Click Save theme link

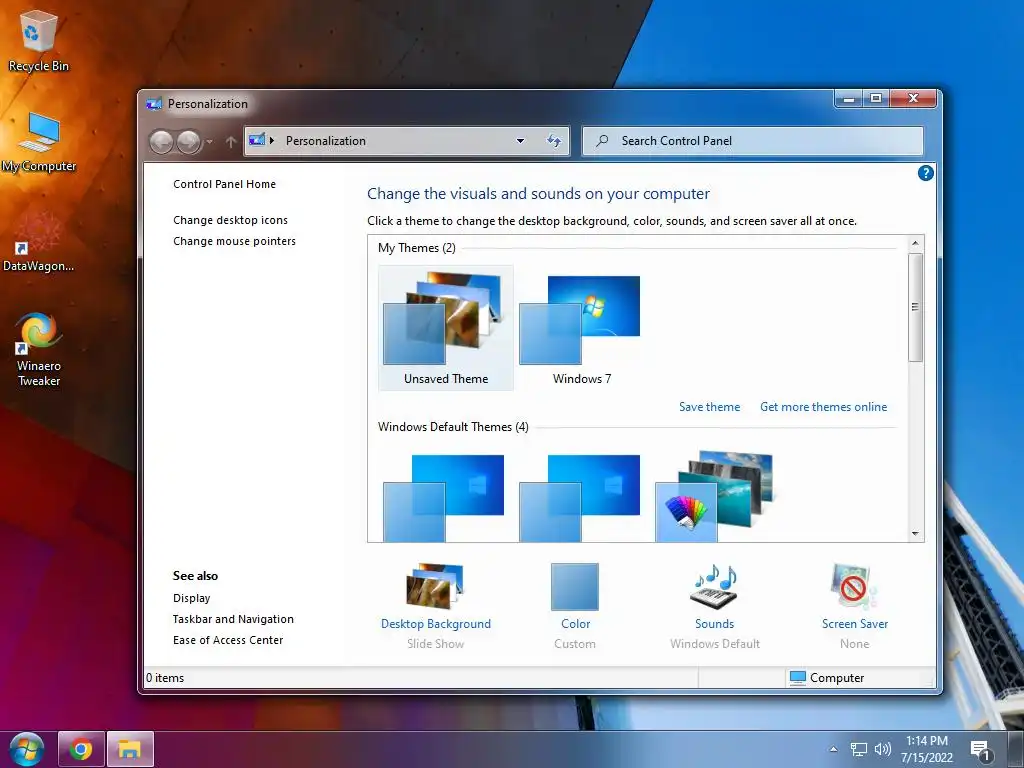point(709,407)
